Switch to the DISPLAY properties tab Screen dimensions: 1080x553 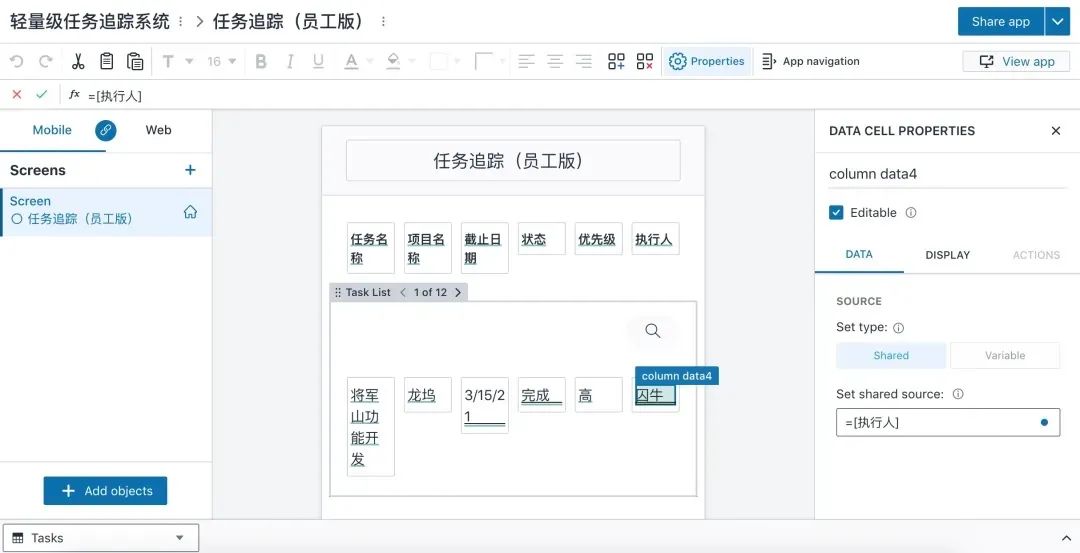[x=948, y=255]
